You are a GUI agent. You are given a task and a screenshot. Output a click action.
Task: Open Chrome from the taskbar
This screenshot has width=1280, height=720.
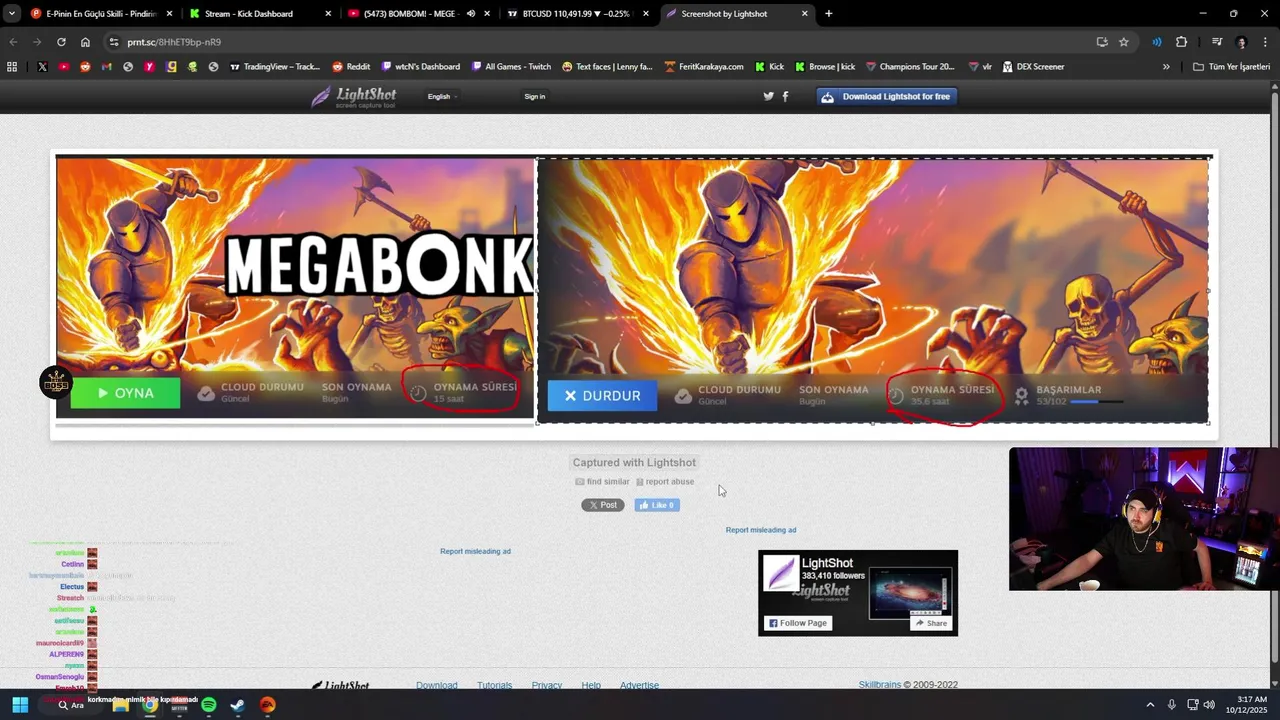point(149,705)
